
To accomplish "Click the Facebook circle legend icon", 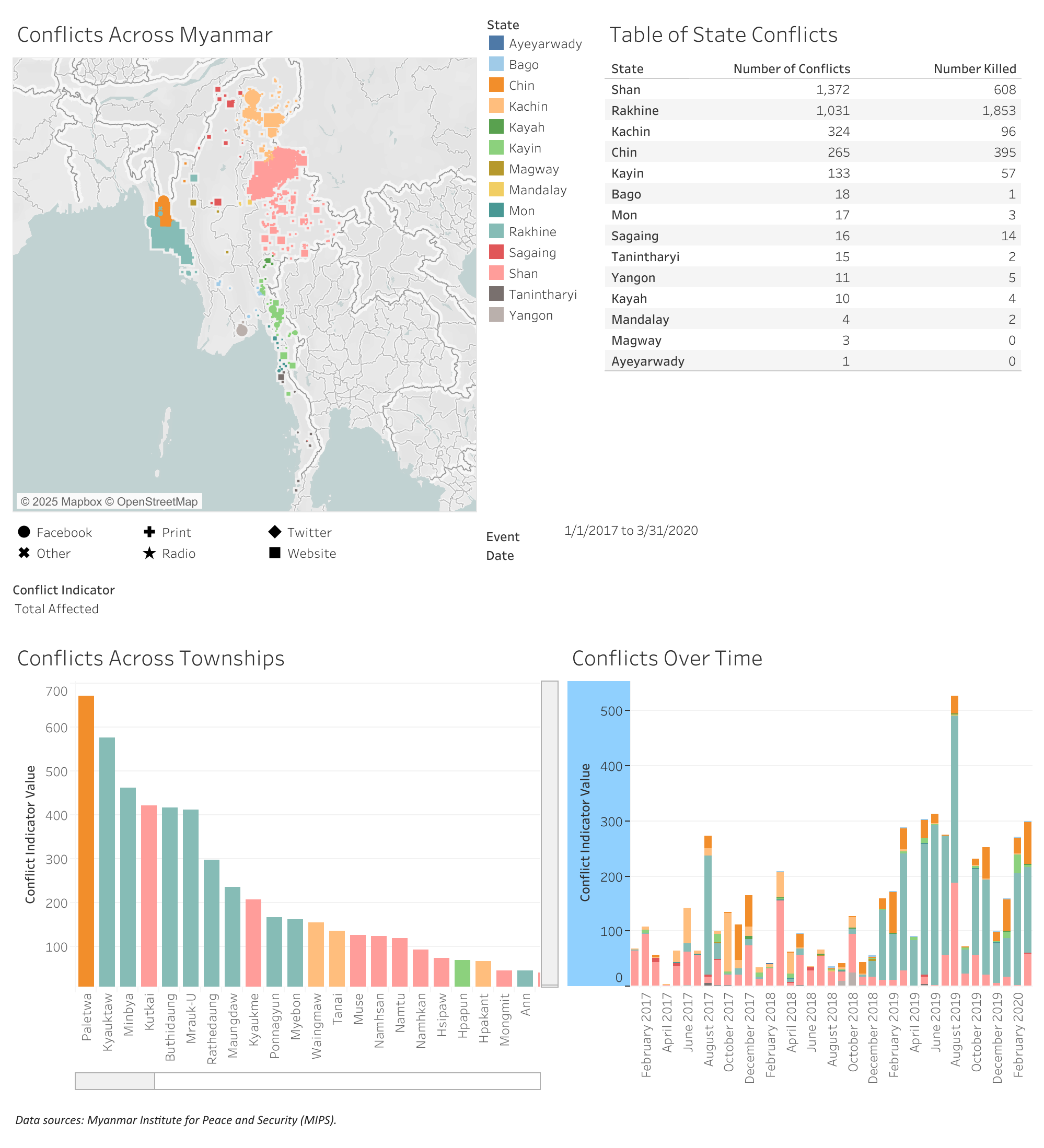I will click(x=24, y=532).
